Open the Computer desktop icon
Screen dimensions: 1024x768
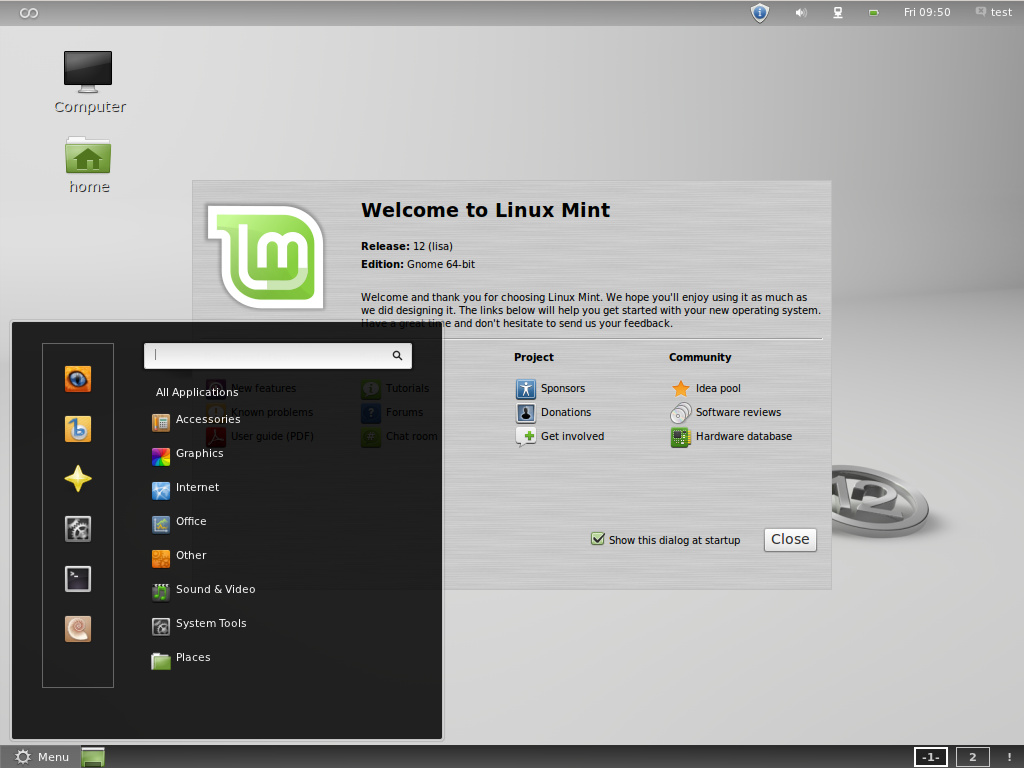[89, 82]
